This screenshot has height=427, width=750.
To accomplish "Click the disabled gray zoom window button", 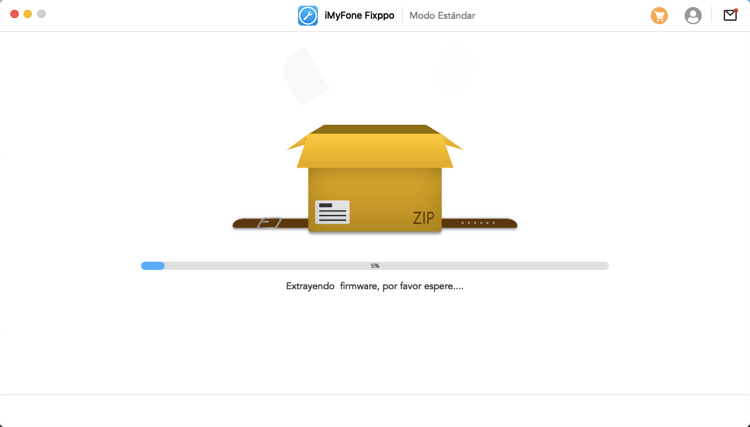I will point(41,14).
